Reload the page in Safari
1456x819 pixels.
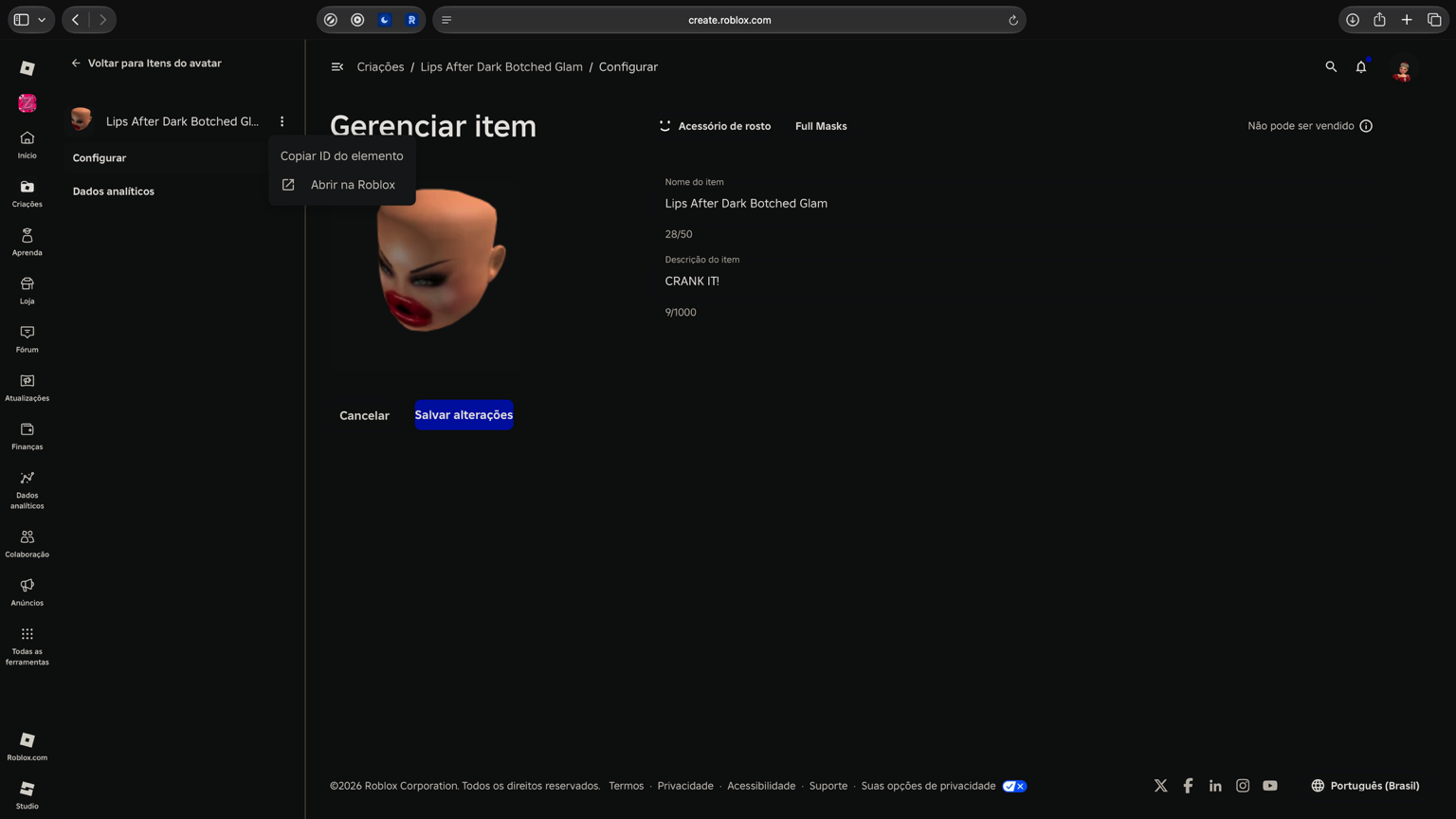[x=1012, y=20]
